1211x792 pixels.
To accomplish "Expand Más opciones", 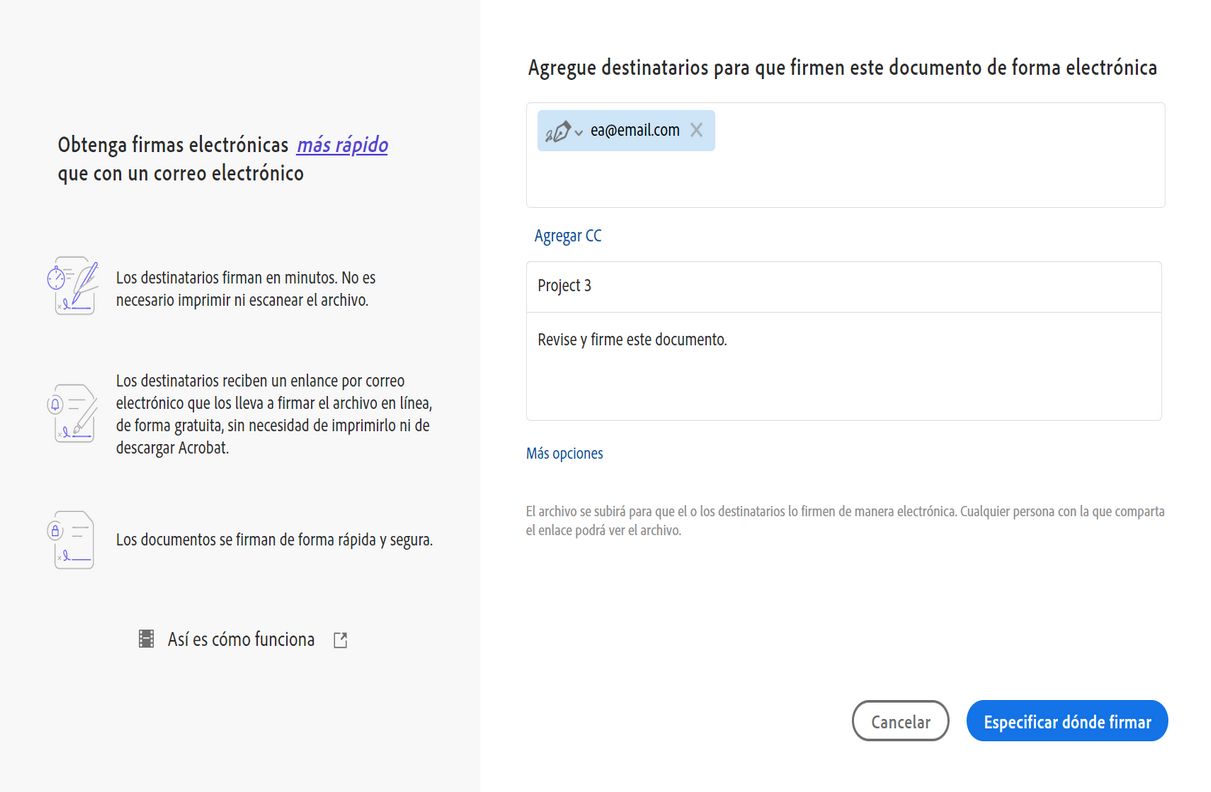I will pyautogui.click(x=564, y=454).
